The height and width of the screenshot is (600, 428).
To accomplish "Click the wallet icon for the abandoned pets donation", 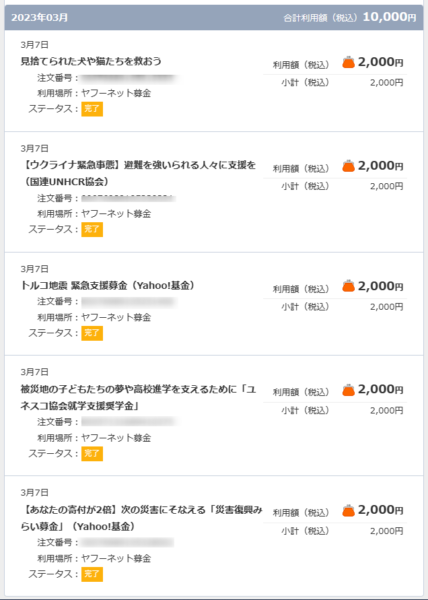I will [348, 62].
